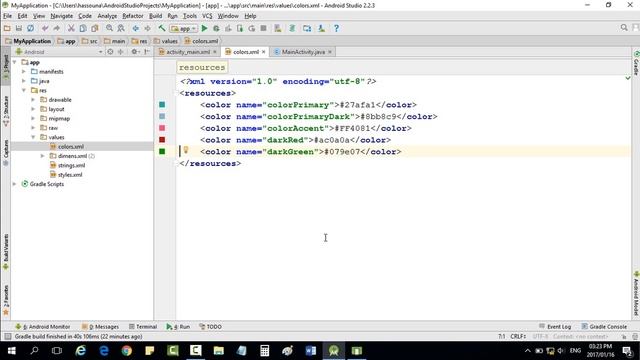
Task: Open Calculator from the taskbar
Action: point(264,351)
